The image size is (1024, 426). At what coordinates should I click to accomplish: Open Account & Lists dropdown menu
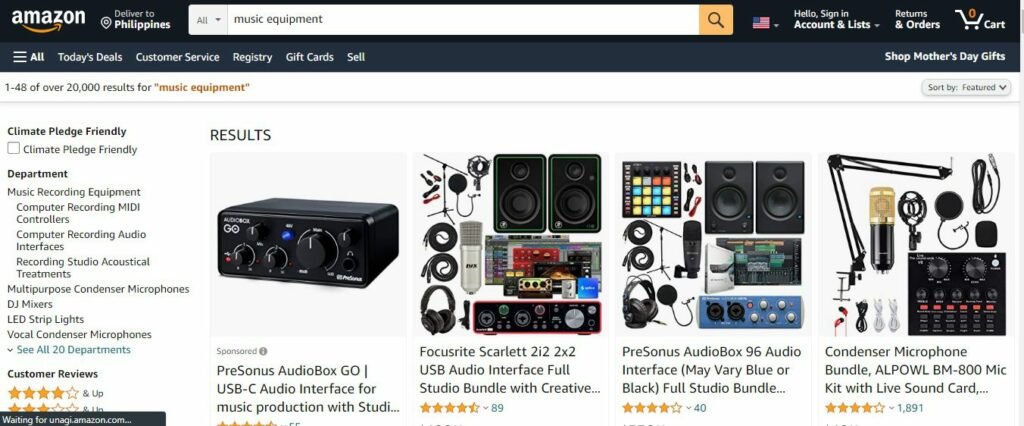tap(837, 20)
